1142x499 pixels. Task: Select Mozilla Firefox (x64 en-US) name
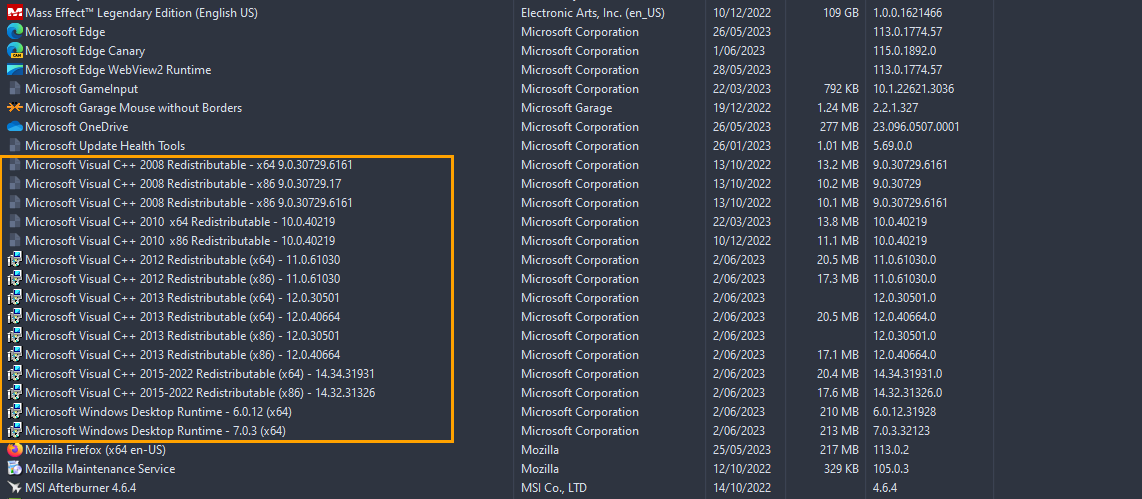pos(95,449)
